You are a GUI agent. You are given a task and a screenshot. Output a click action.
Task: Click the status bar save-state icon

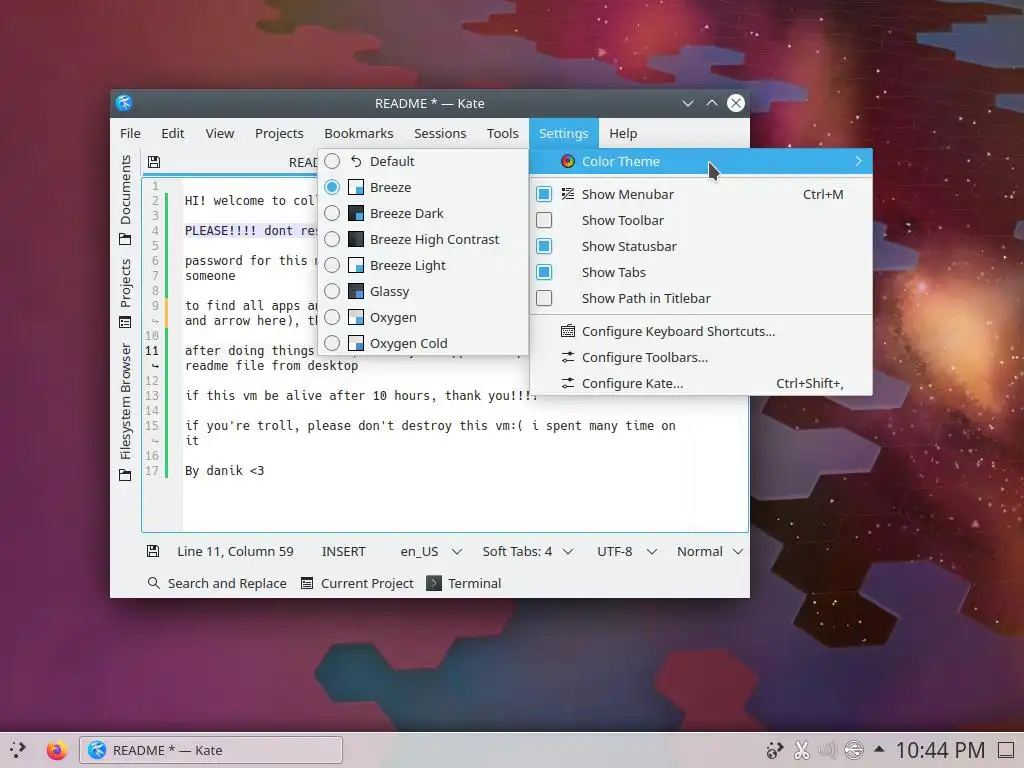(x=153, y=551)
